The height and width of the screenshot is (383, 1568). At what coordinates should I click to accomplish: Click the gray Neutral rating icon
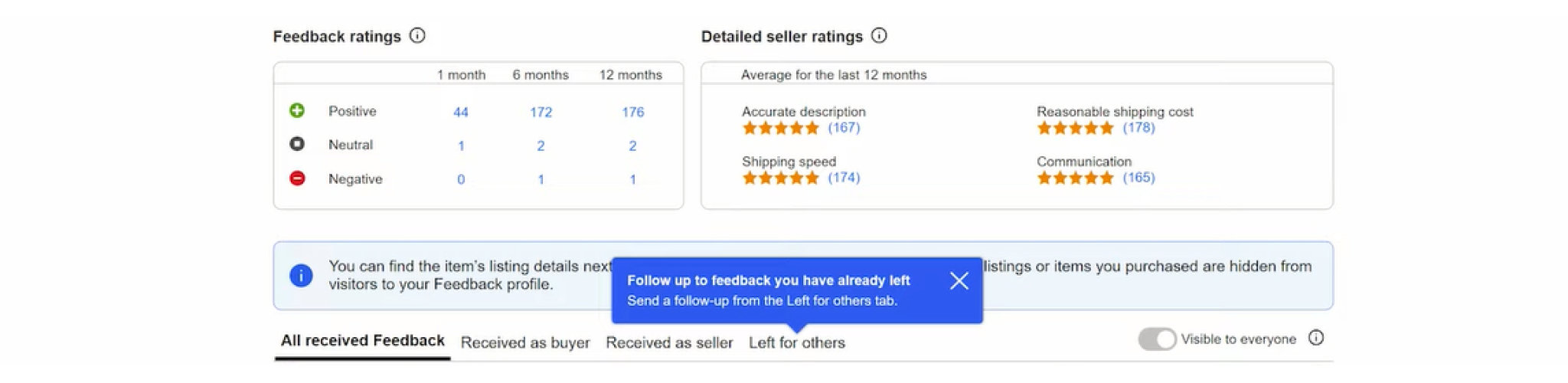[297, 144]
